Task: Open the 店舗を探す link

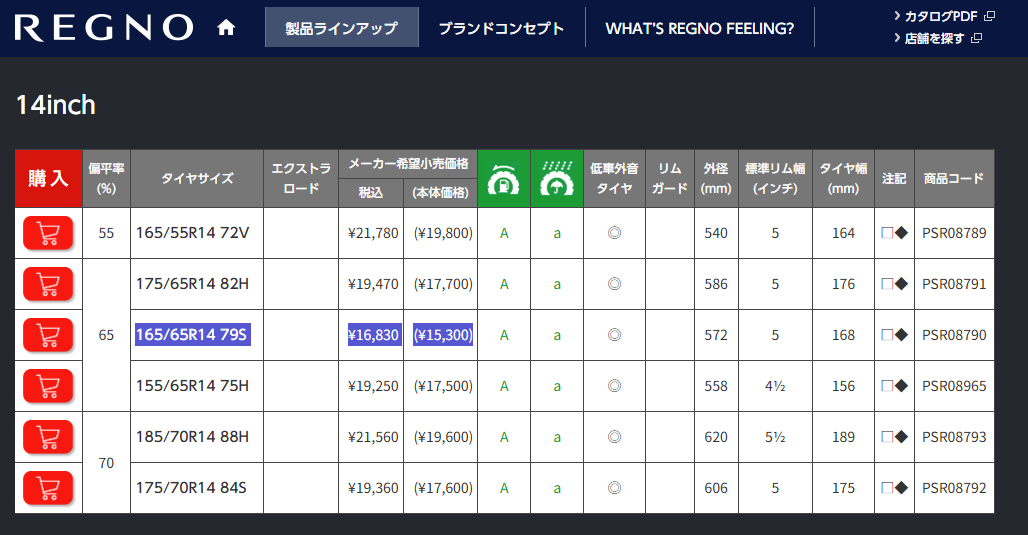Action: tap(934, 39)
